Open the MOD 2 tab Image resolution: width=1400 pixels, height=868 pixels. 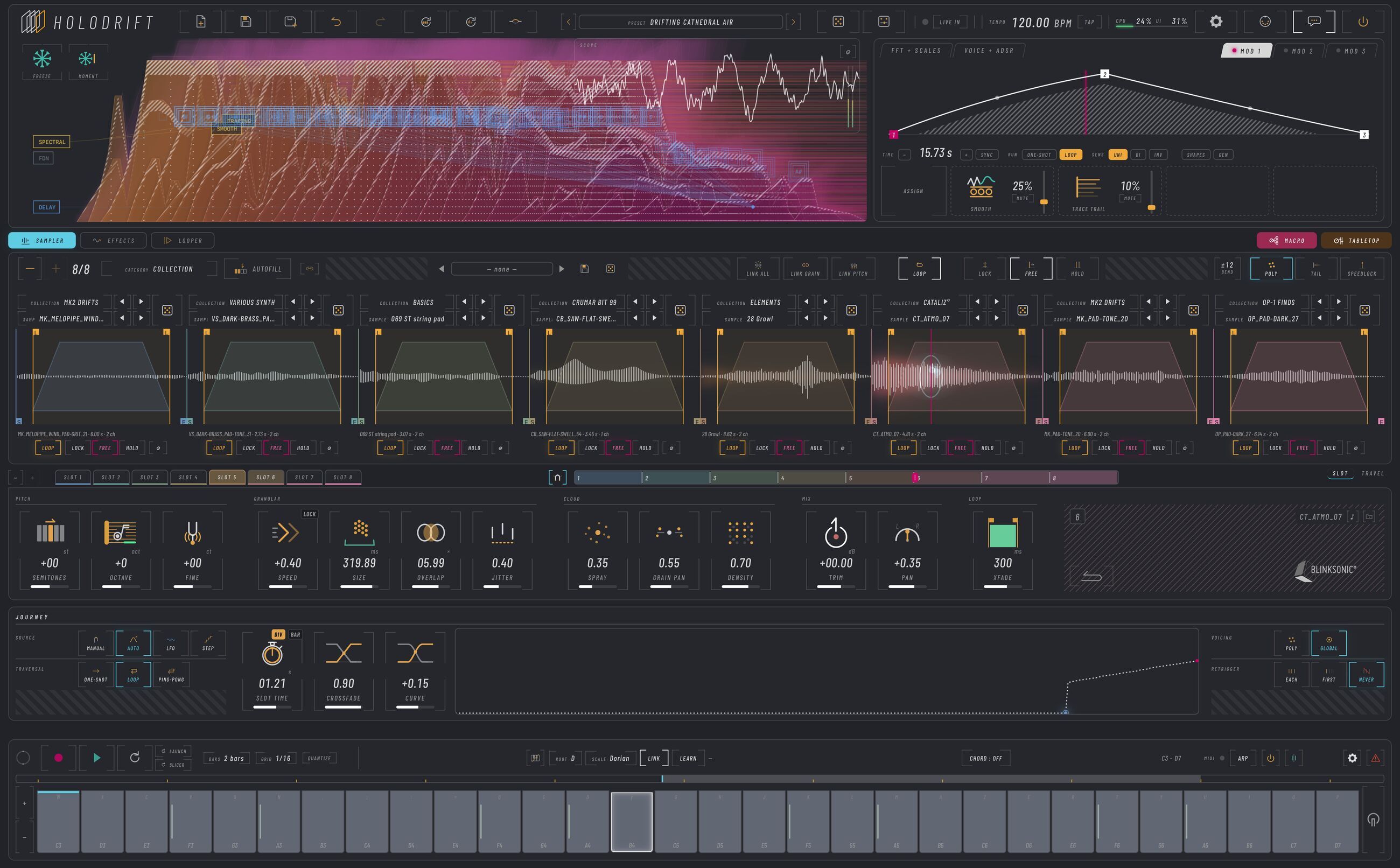pyautogui.click(x=1299, y=51)
